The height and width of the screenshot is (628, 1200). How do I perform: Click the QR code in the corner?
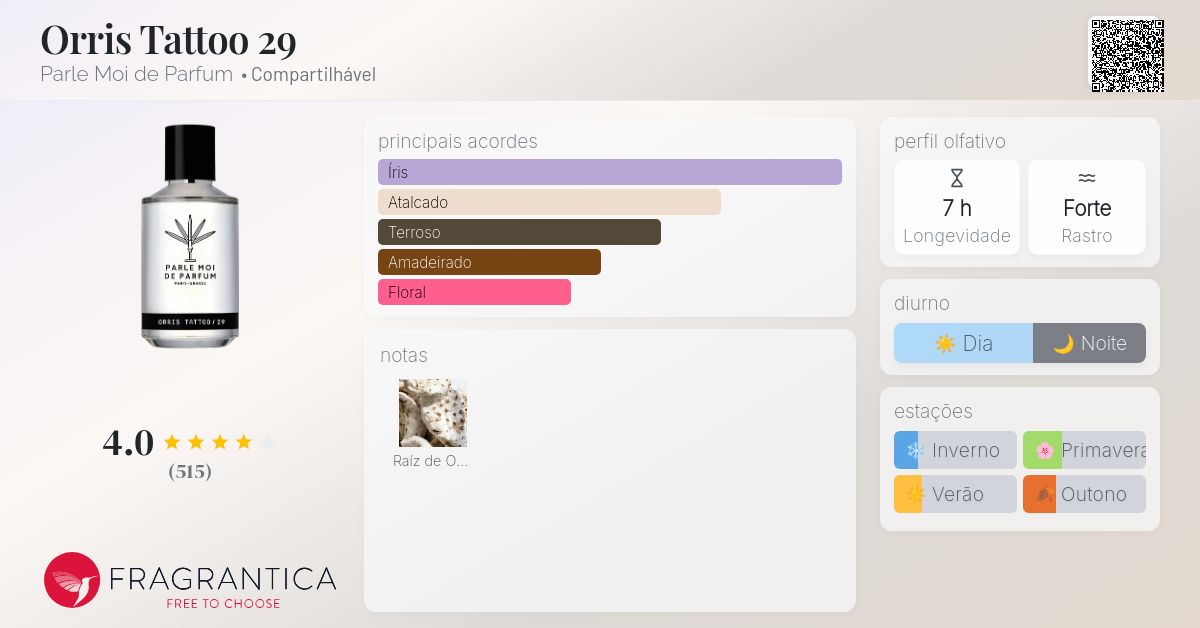[x=1127, y=55]
